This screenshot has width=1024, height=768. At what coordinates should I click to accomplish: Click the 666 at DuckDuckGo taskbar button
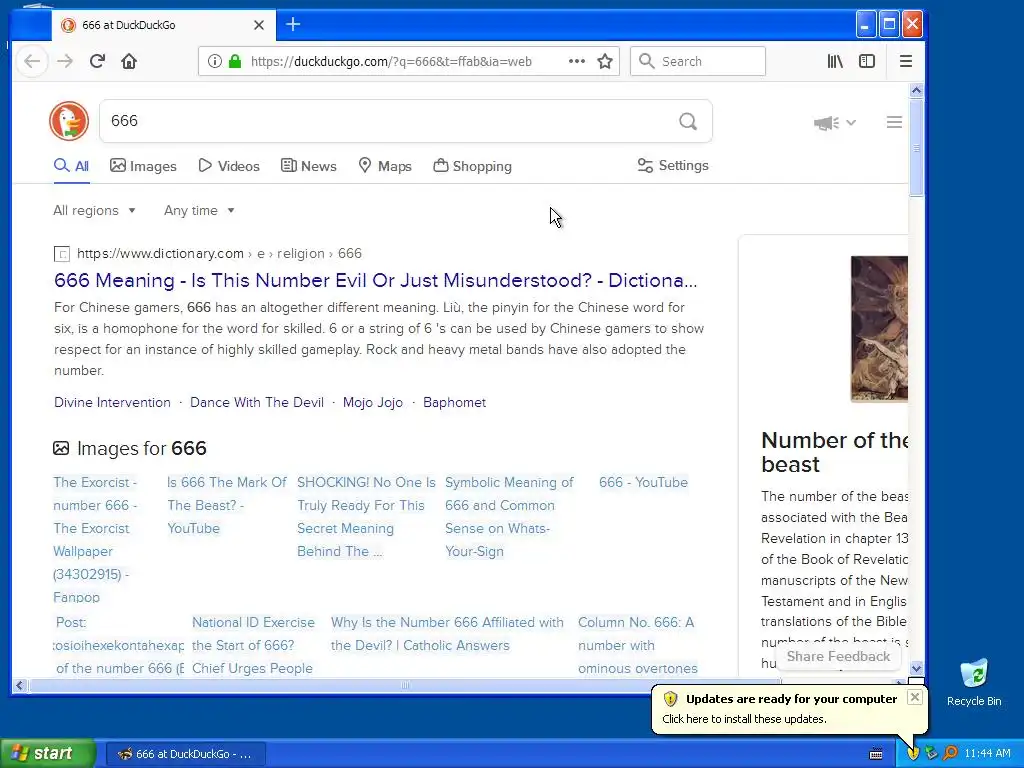(185, 754)
